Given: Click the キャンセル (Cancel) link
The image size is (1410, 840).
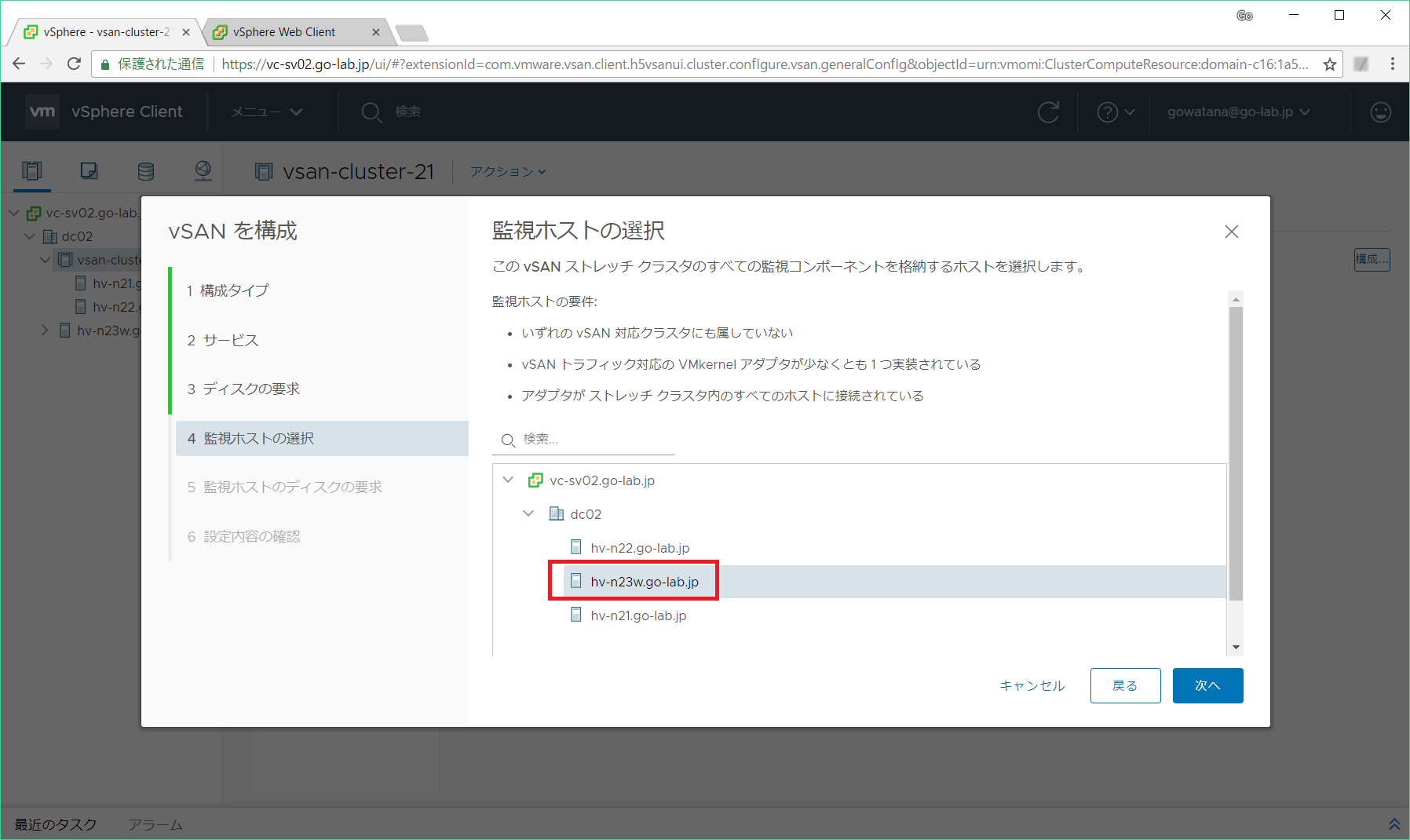Looking at the screenshot, I should click(1032, 685).
